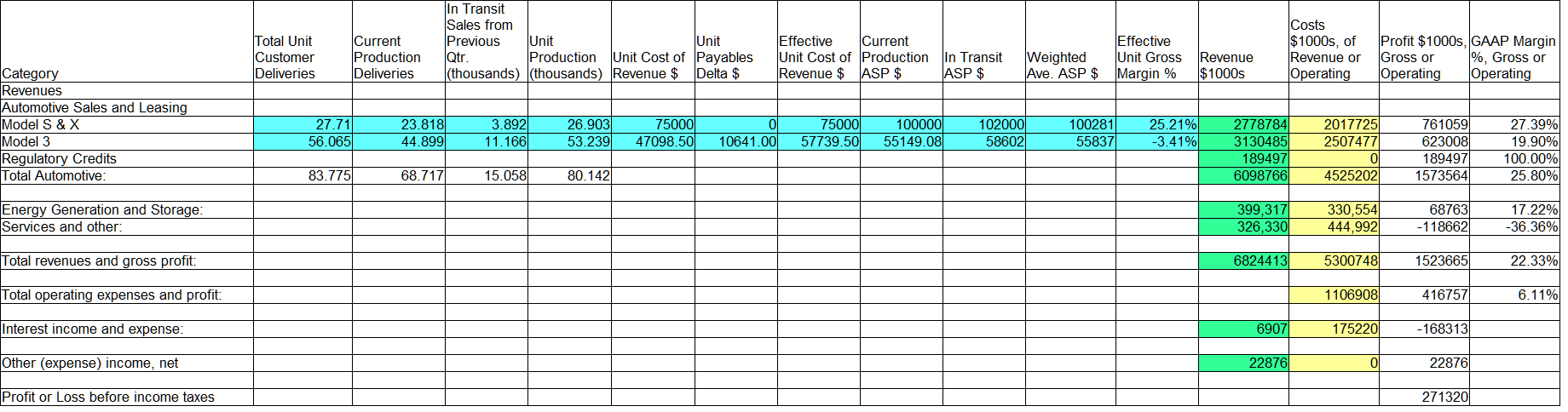The height and width of the screenshot is (412, 1568).
Task: Select production ASP cell 55149.08
Action: point(902,142)
